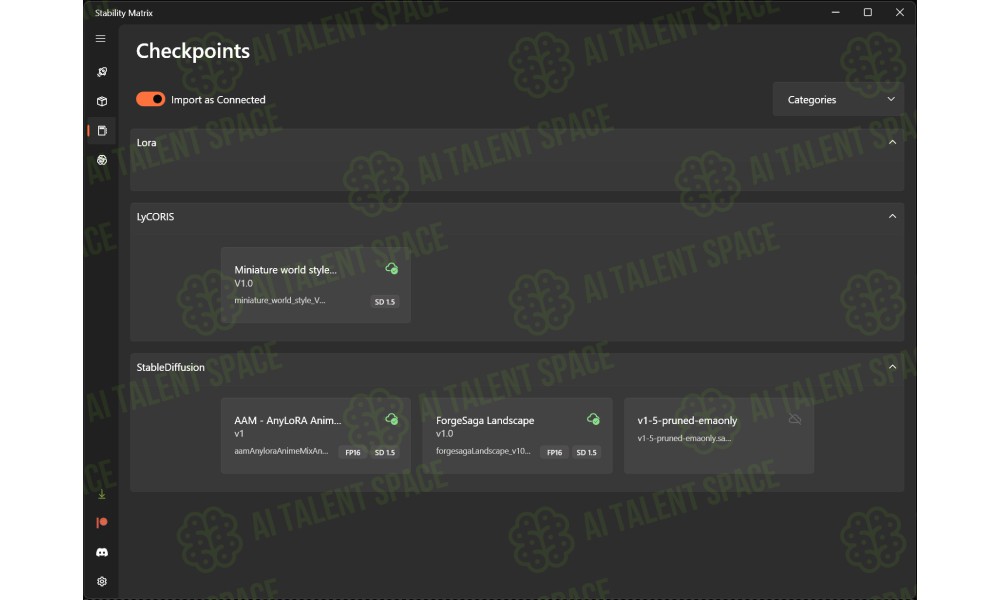Click connected cloud icon on AAM - AnyLoRA card
This screenshot has height=600, width=1000.
pos(392,420)
